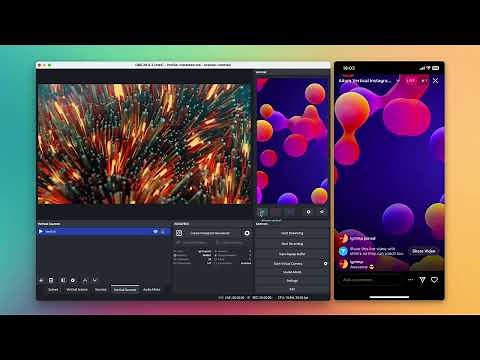Click the settings gear under vertical preview
480x360 pixels.
tap(308, 212)
